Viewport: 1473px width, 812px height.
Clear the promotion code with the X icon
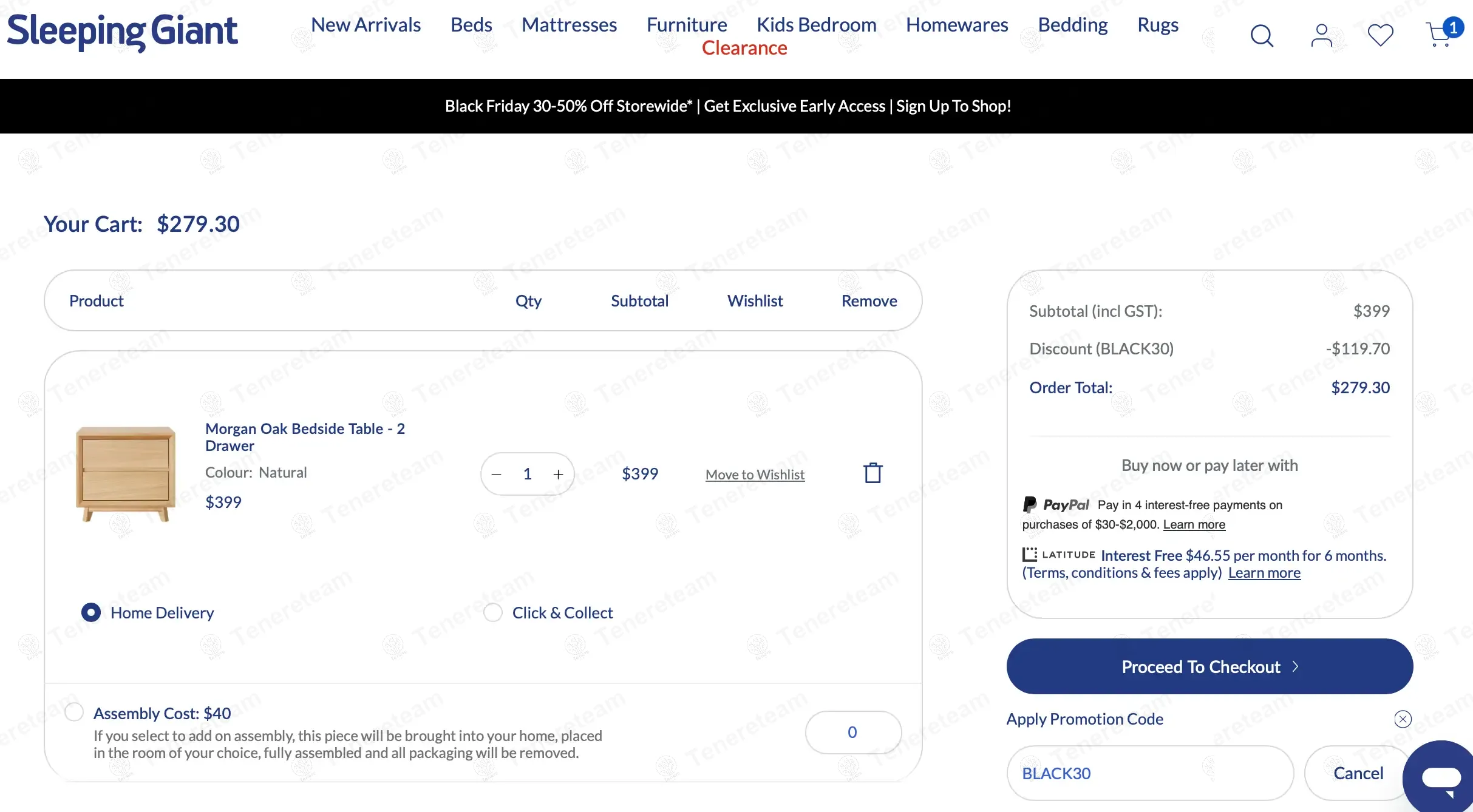[1403, 719]
